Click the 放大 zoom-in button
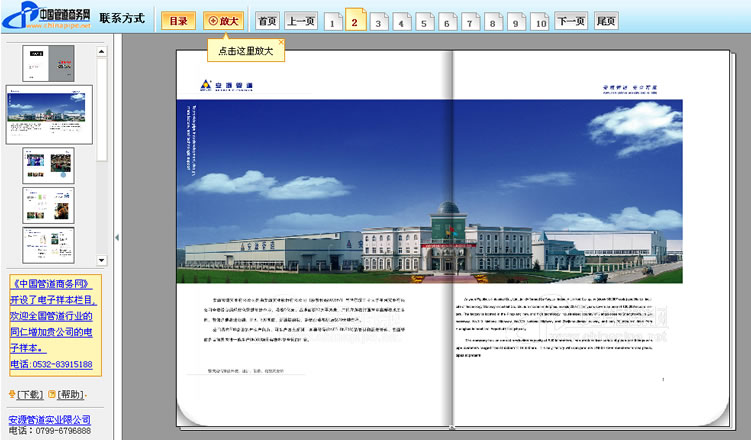Viewport: 751px width, 440px height. pos(224,20)
